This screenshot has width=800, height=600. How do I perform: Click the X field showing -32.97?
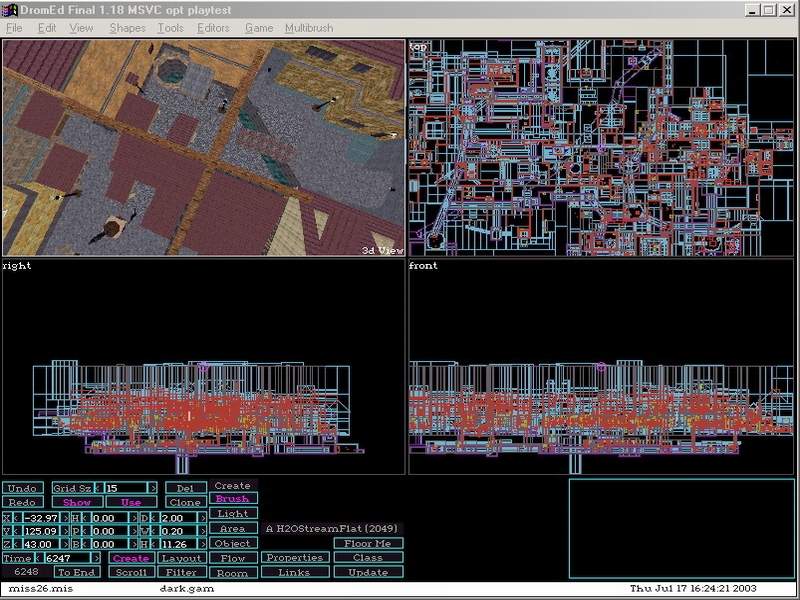pyautogui.click(x=41, y=518)
